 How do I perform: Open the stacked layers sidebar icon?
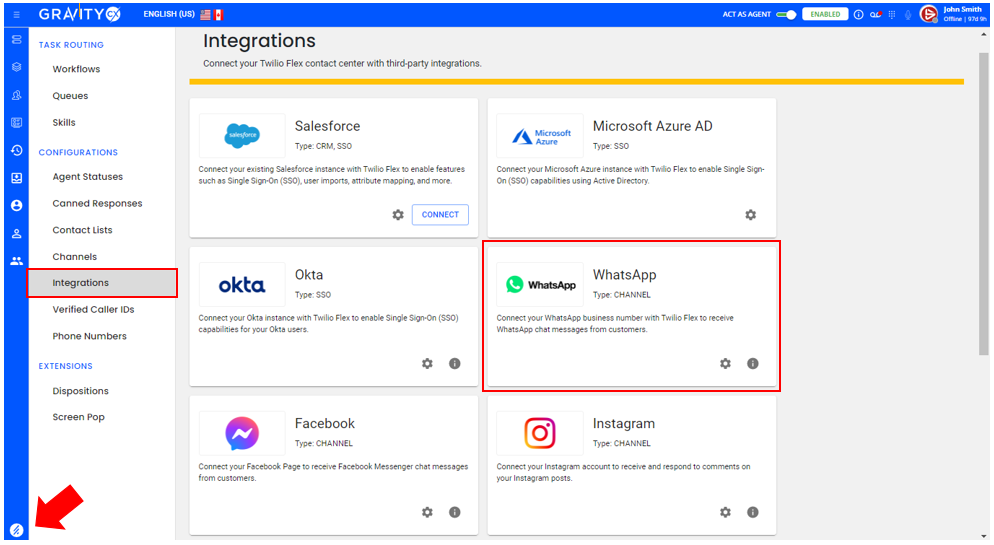tap(16, 67)
